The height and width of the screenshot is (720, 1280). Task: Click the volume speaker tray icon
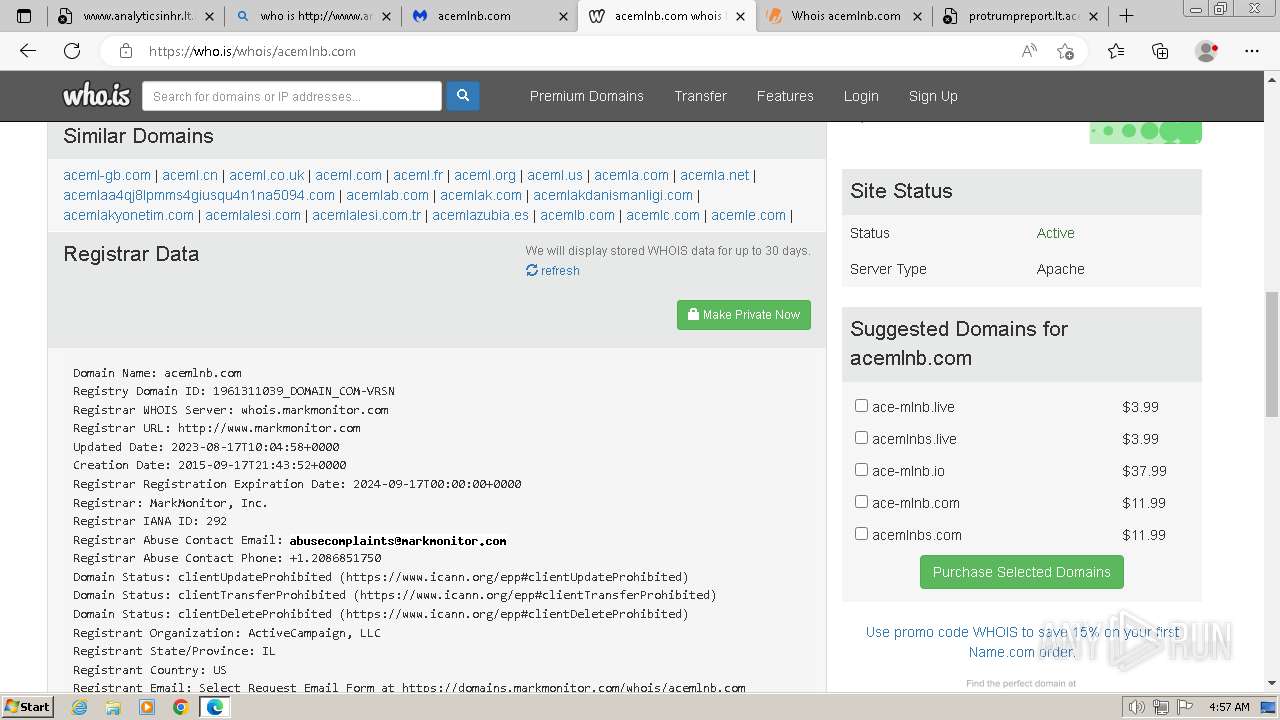tap(1137, 707)
